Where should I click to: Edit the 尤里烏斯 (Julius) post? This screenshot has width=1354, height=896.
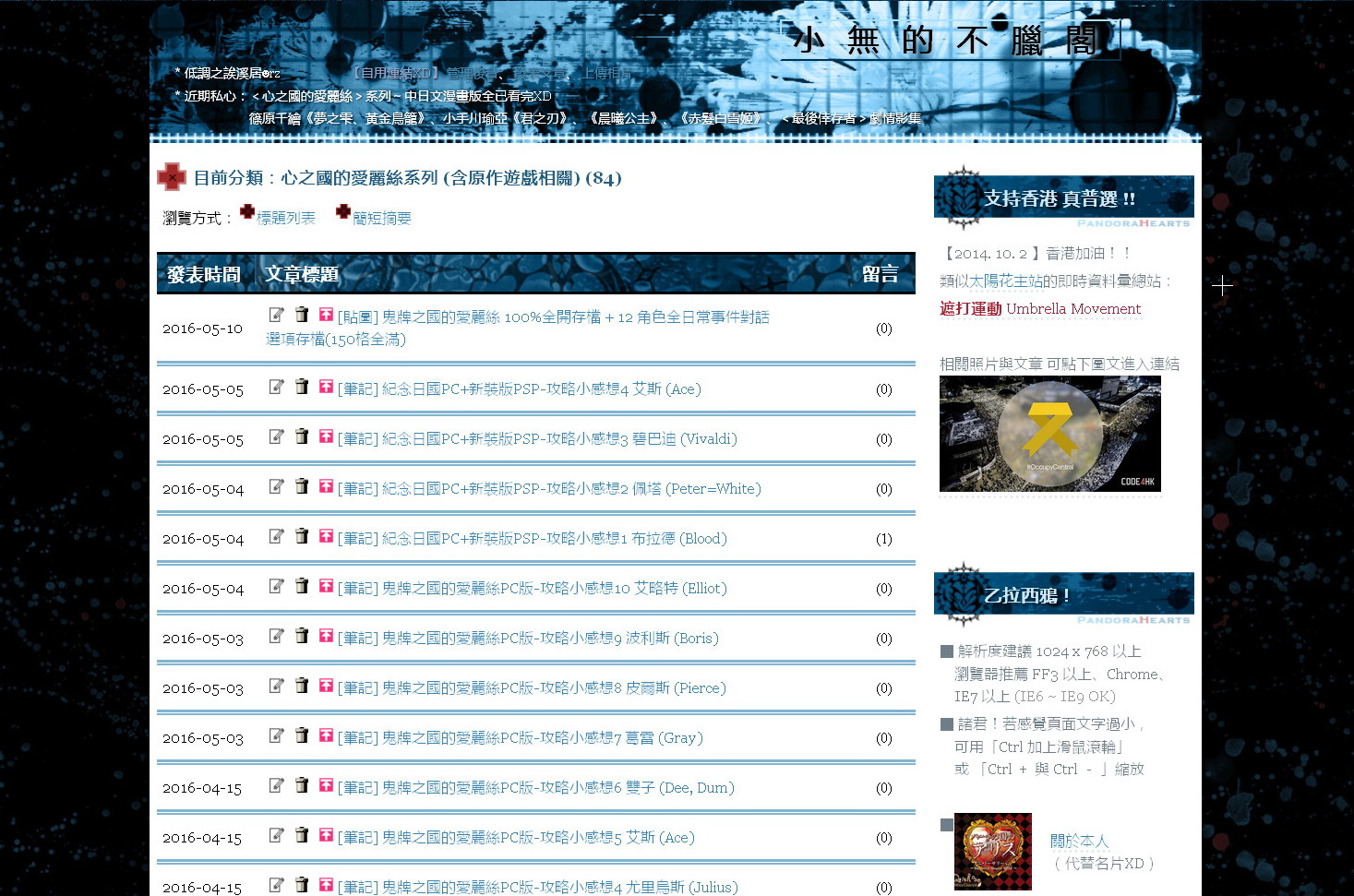(276, 885)
